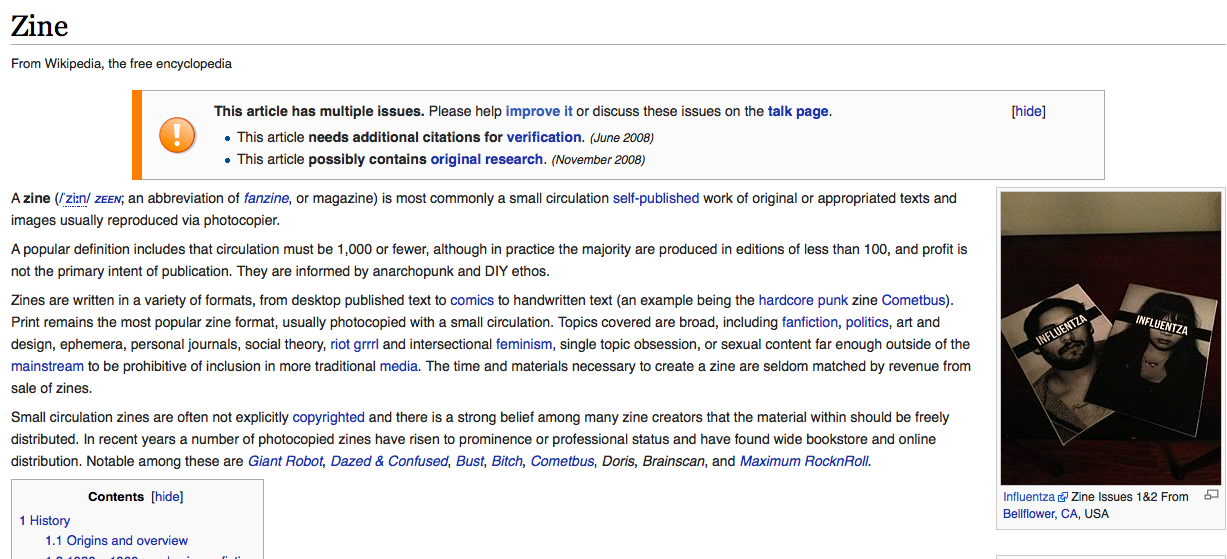Jump to 1.1 Origins and overview section
The image size is (1227, 559).
click(x=116, y=540)
